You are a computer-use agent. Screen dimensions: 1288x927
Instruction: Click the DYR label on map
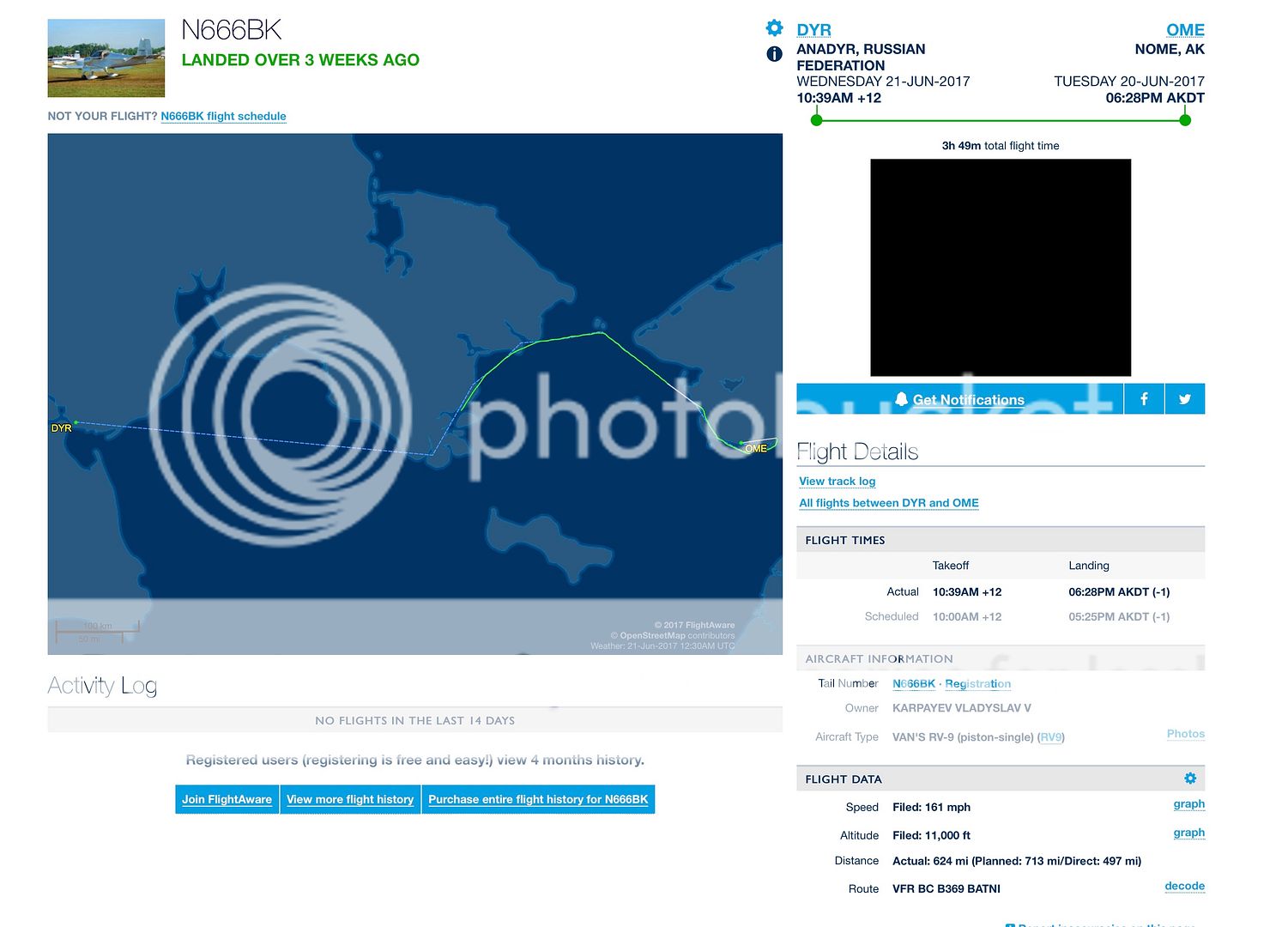point(61,428)
